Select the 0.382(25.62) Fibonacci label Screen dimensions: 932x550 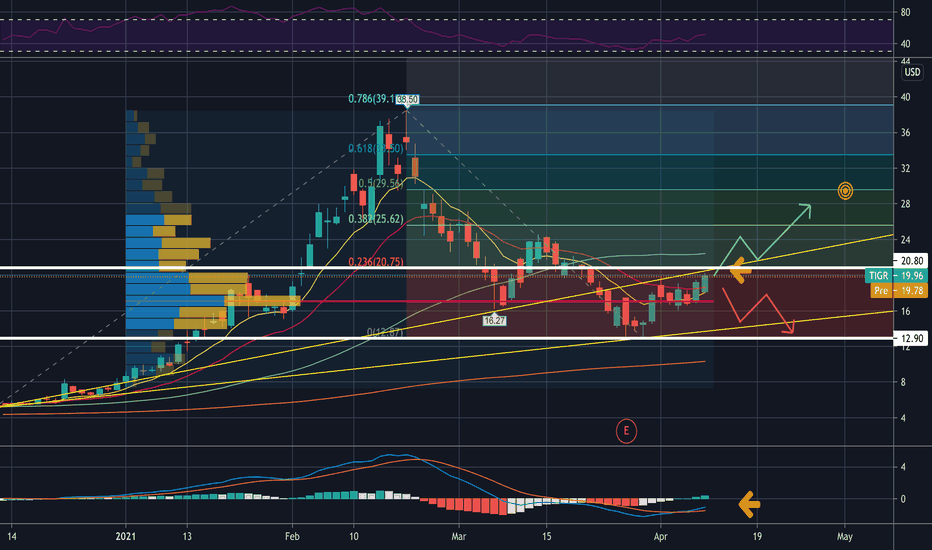376,219
